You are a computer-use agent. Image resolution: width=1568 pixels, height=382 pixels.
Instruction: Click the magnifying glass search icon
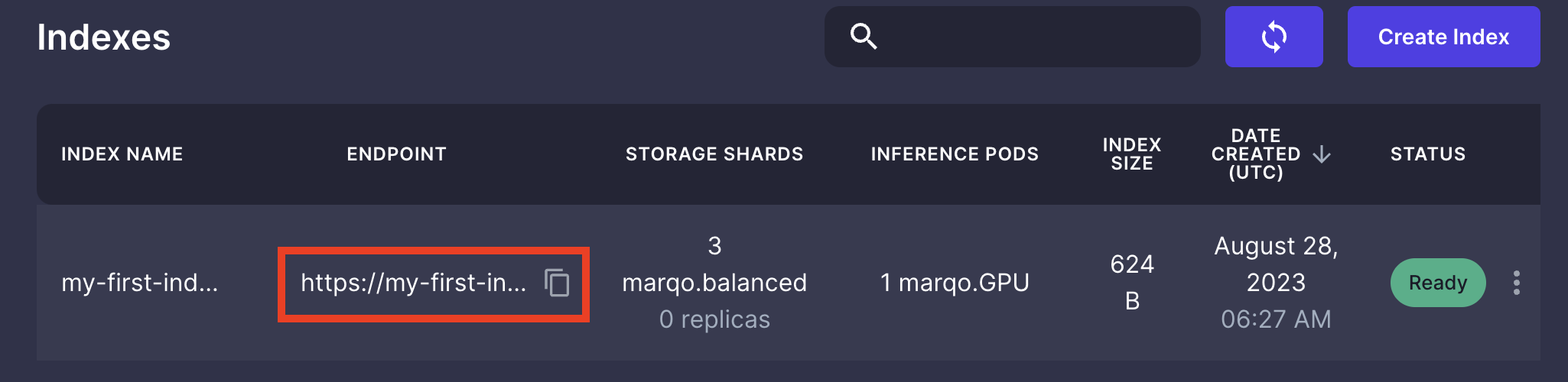tap(864, 36)
